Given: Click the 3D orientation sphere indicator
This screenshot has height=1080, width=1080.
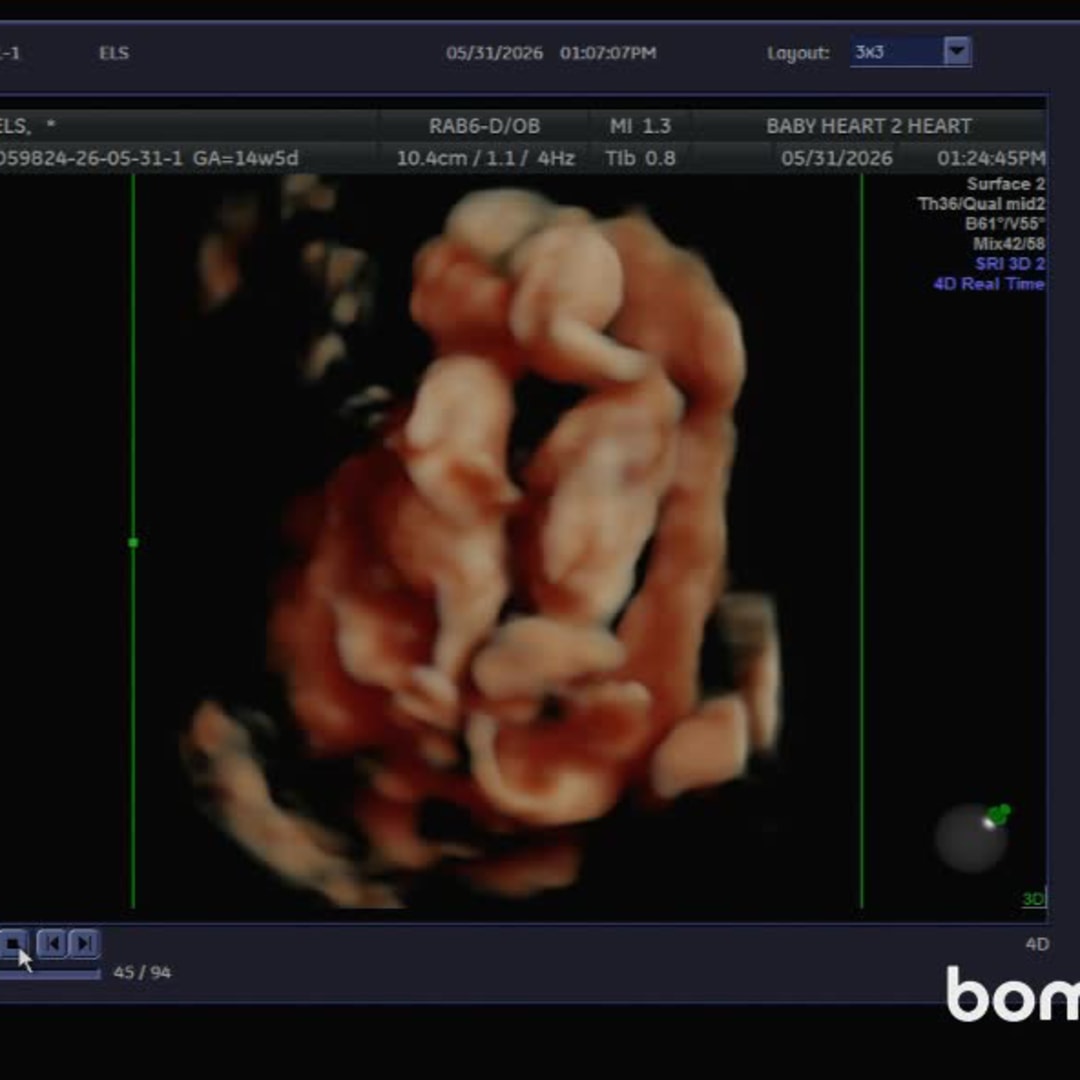Looking at the screenshot, I should tap(972, 838).
